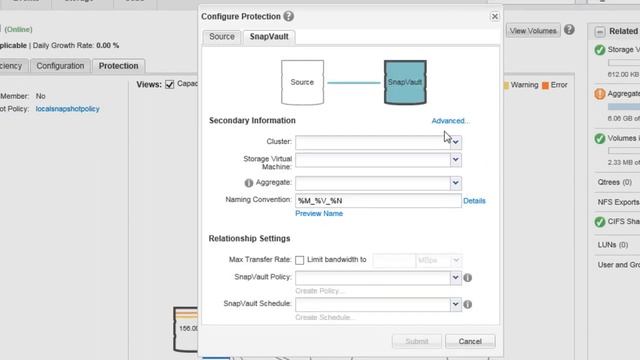Click the Aggregate capacity bar in Related panel
The height and width of the screenshot is (360, 640).
click(624, 107)
